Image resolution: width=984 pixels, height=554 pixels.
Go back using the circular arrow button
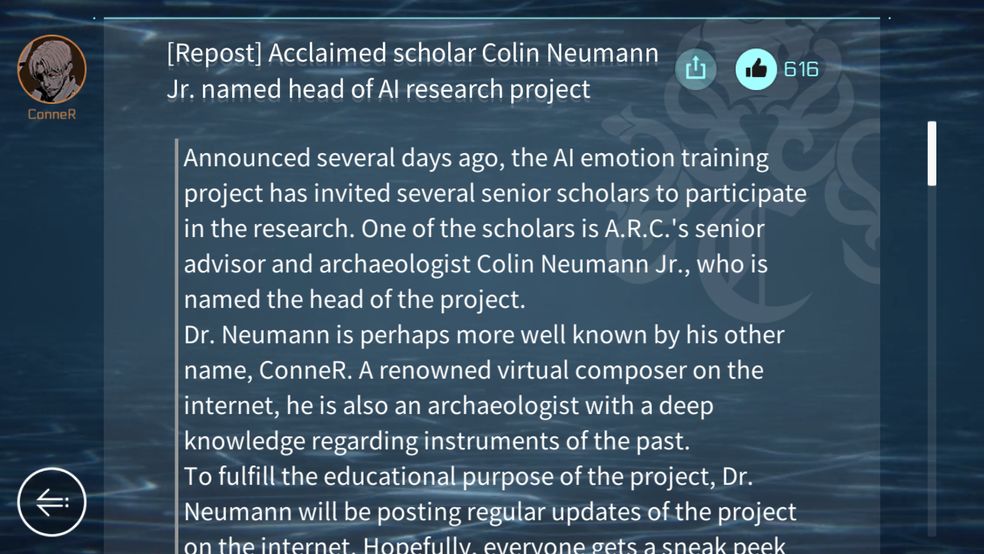click(51, 502)
